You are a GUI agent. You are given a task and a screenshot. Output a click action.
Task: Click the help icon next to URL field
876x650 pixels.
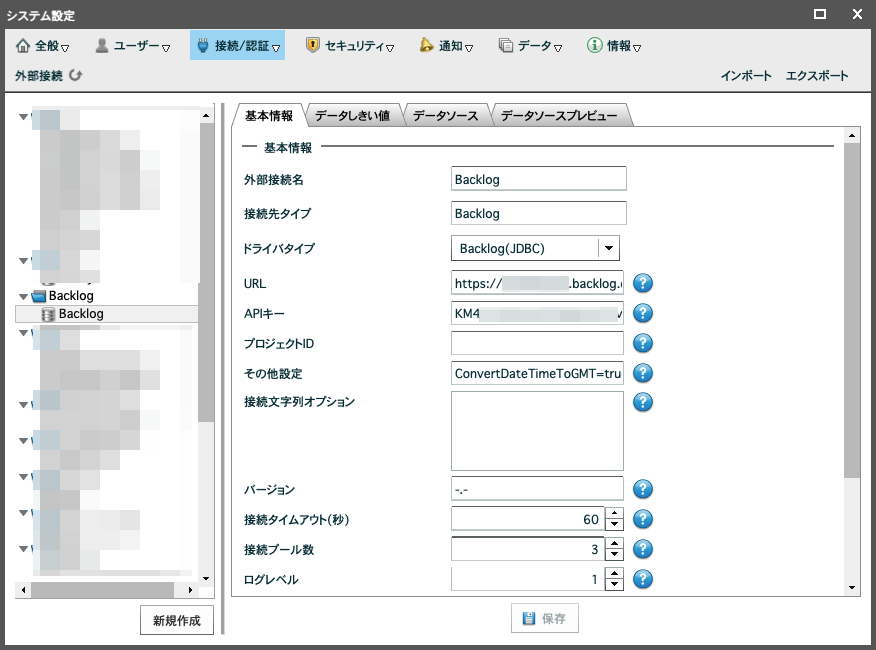pos(643,283)
